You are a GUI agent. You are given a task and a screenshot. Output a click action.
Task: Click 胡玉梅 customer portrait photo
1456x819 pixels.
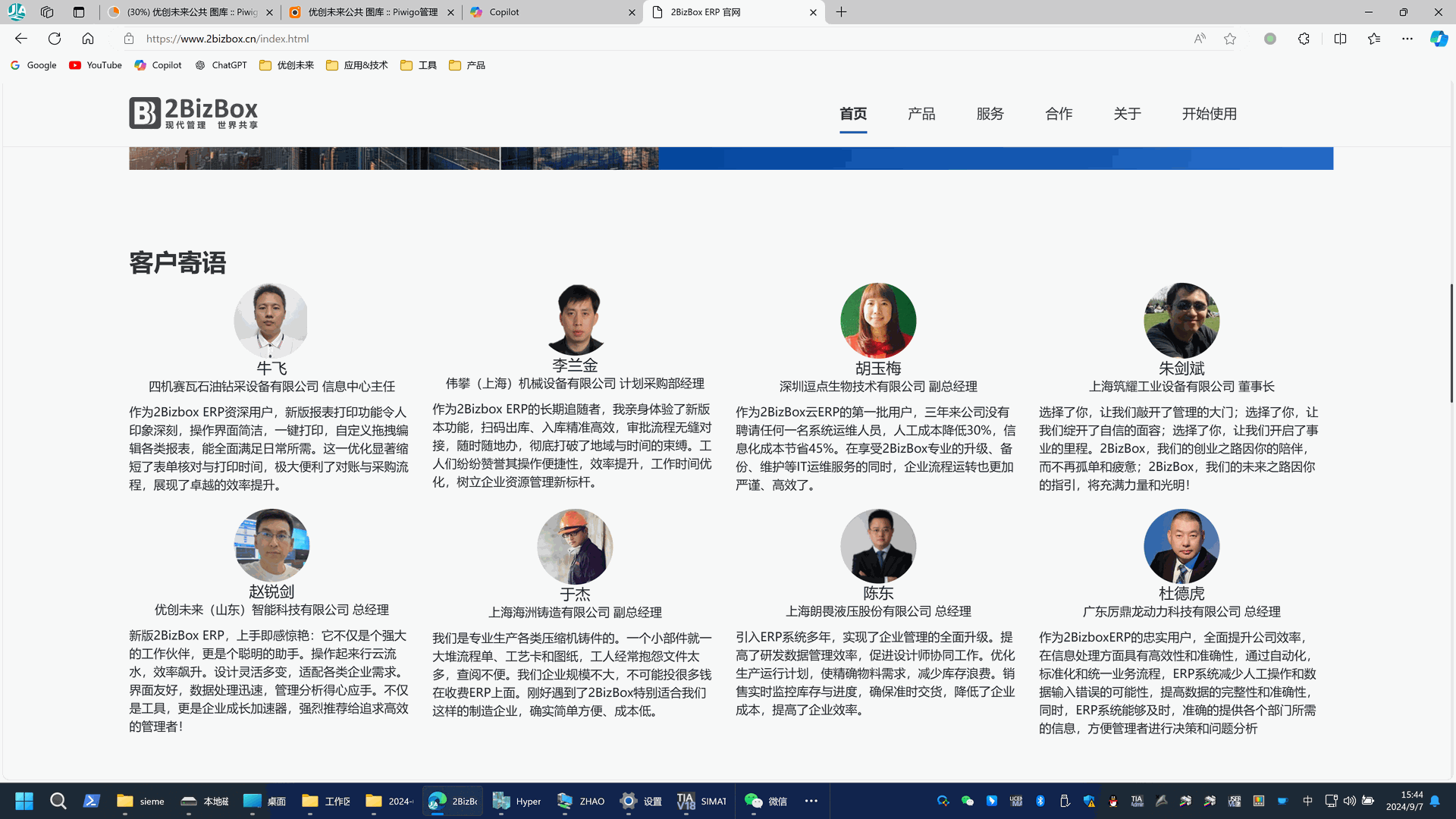click(878, 320)
